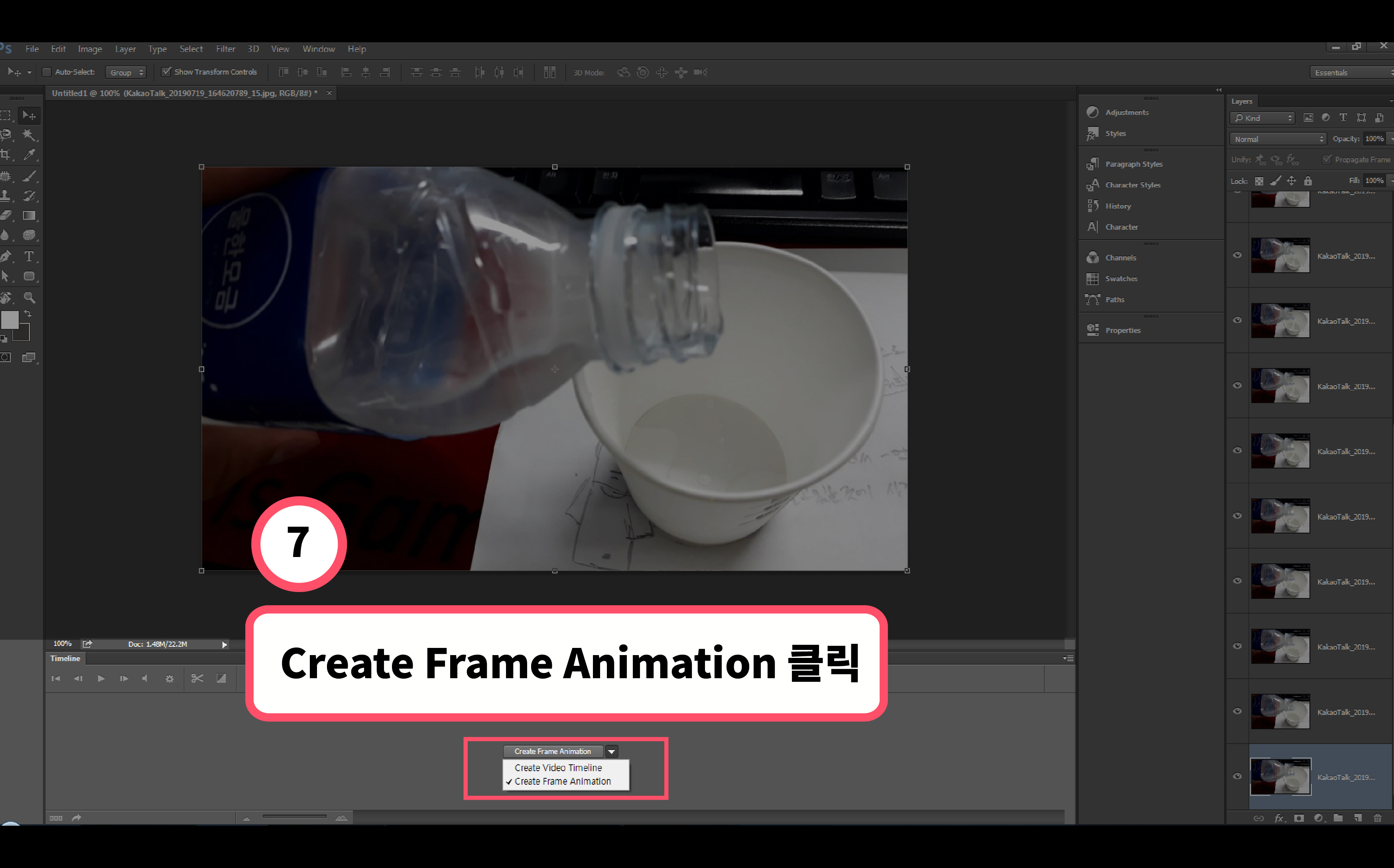Open the History panel

(1117, 206)
